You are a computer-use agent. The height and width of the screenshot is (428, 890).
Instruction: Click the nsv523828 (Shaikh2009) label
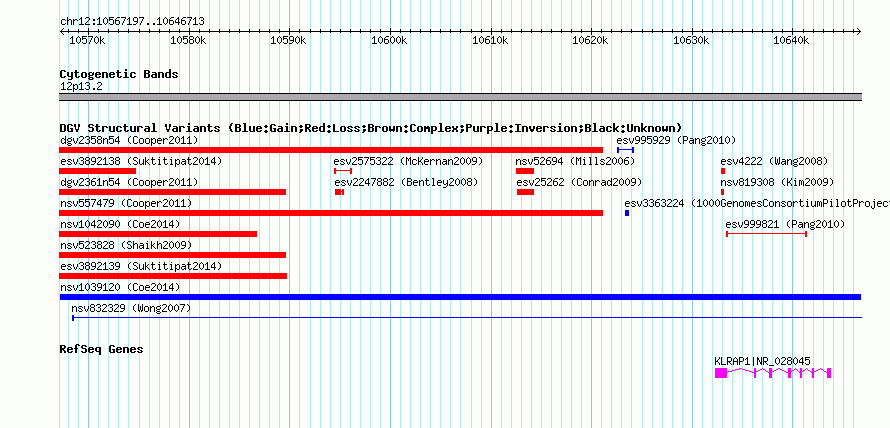126,245
